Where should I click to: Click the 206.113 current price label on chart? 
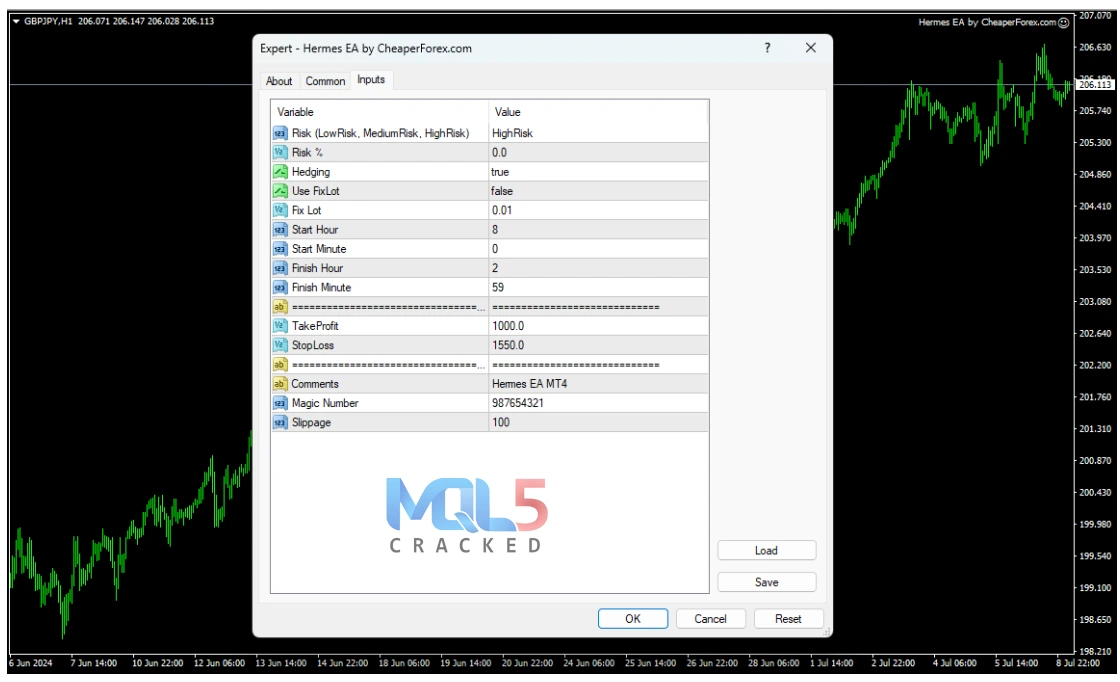tap(1095, 85)
